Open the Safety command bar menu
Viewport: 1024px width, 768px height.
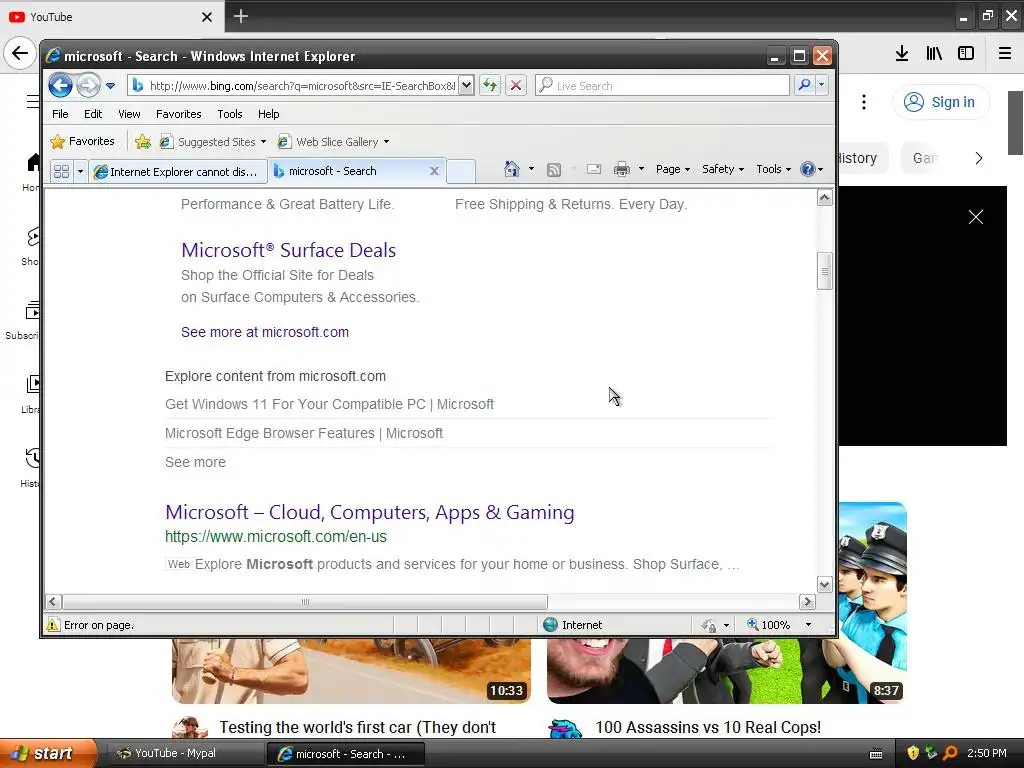point(723,169)
